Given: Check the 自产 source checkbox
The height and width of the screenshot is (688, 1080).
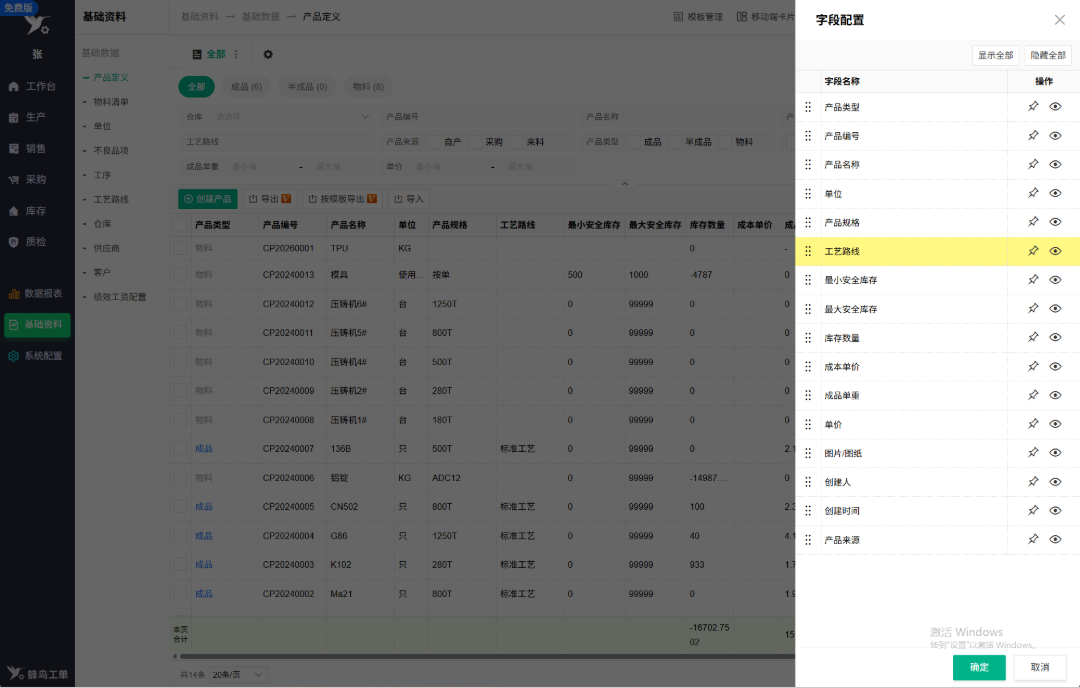Looking at the screenshot, I should point(433,142).
